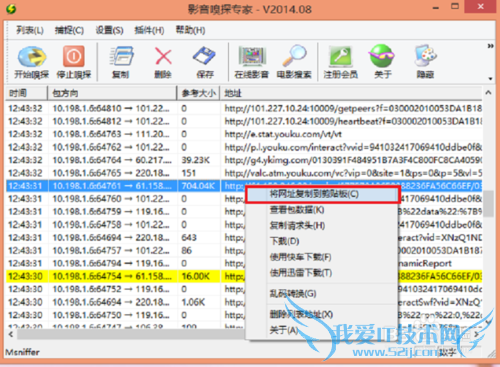500x367 pixels.
Task: Close the 影音嗅探专家 window
Action: pos(481,7)
